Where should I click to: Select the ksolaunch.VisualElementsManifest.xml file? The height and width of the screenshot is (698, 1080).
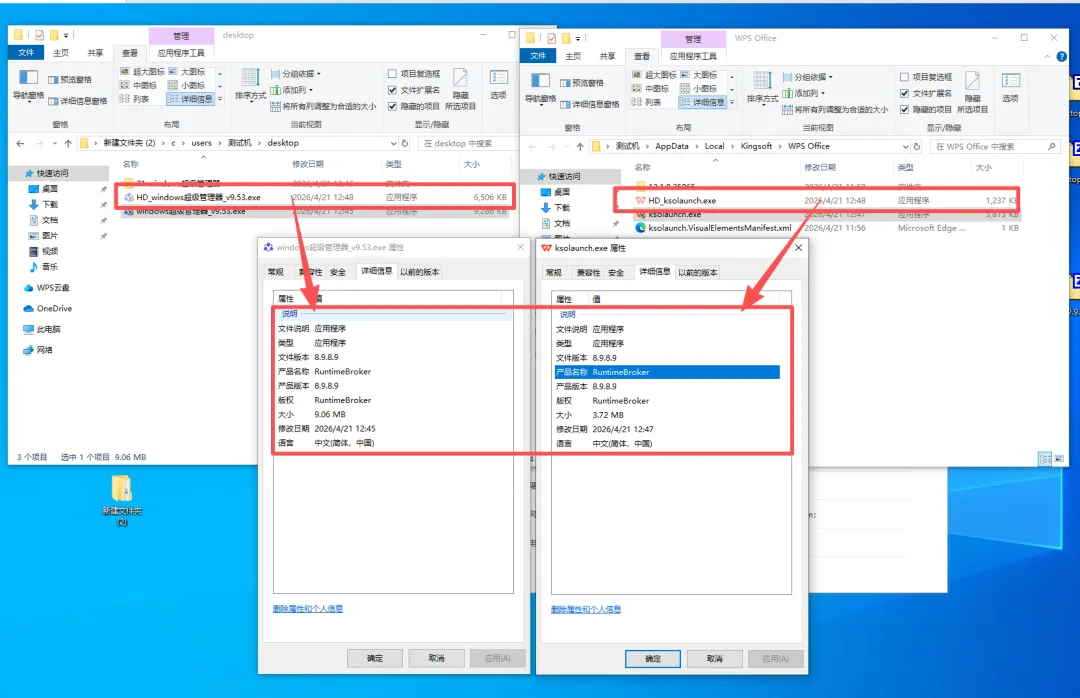(x=720, y=228)
